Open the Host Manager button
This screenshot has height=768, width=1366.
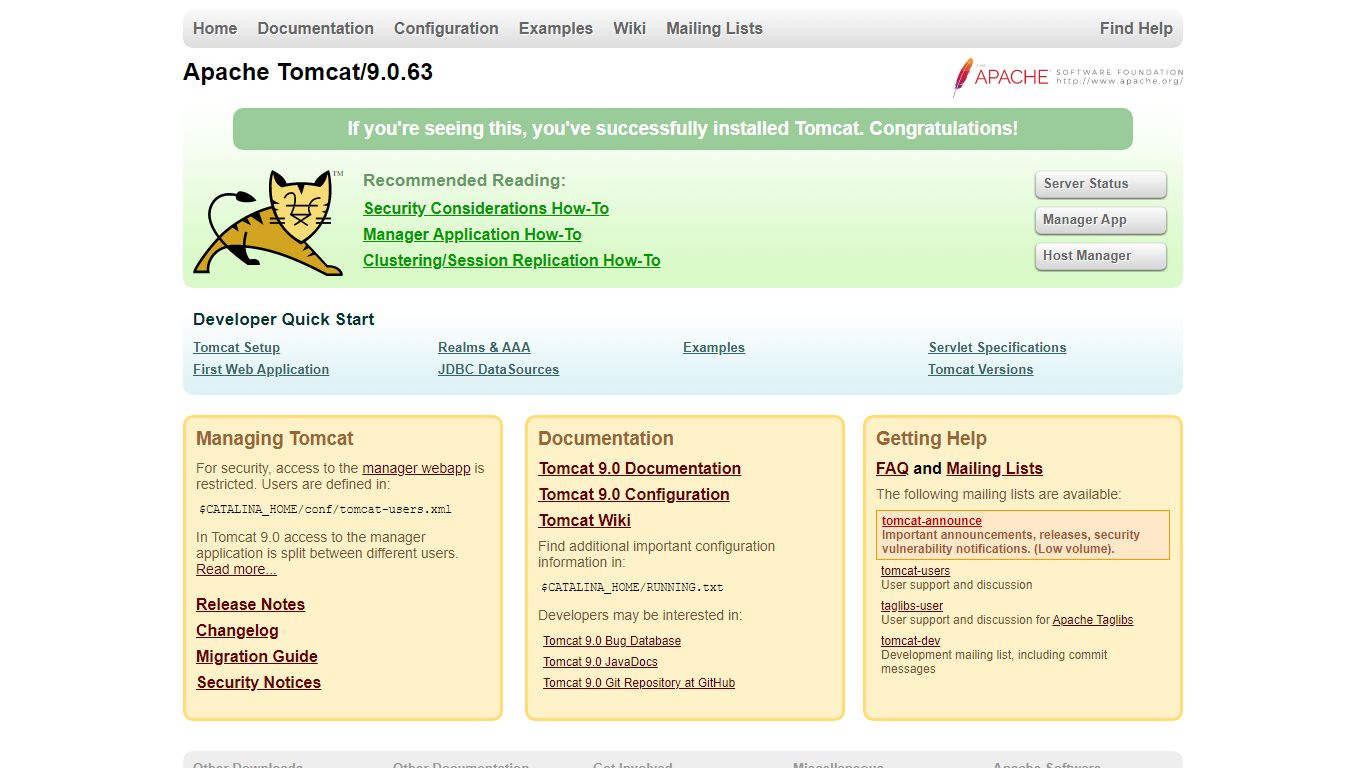point(1100,256)
